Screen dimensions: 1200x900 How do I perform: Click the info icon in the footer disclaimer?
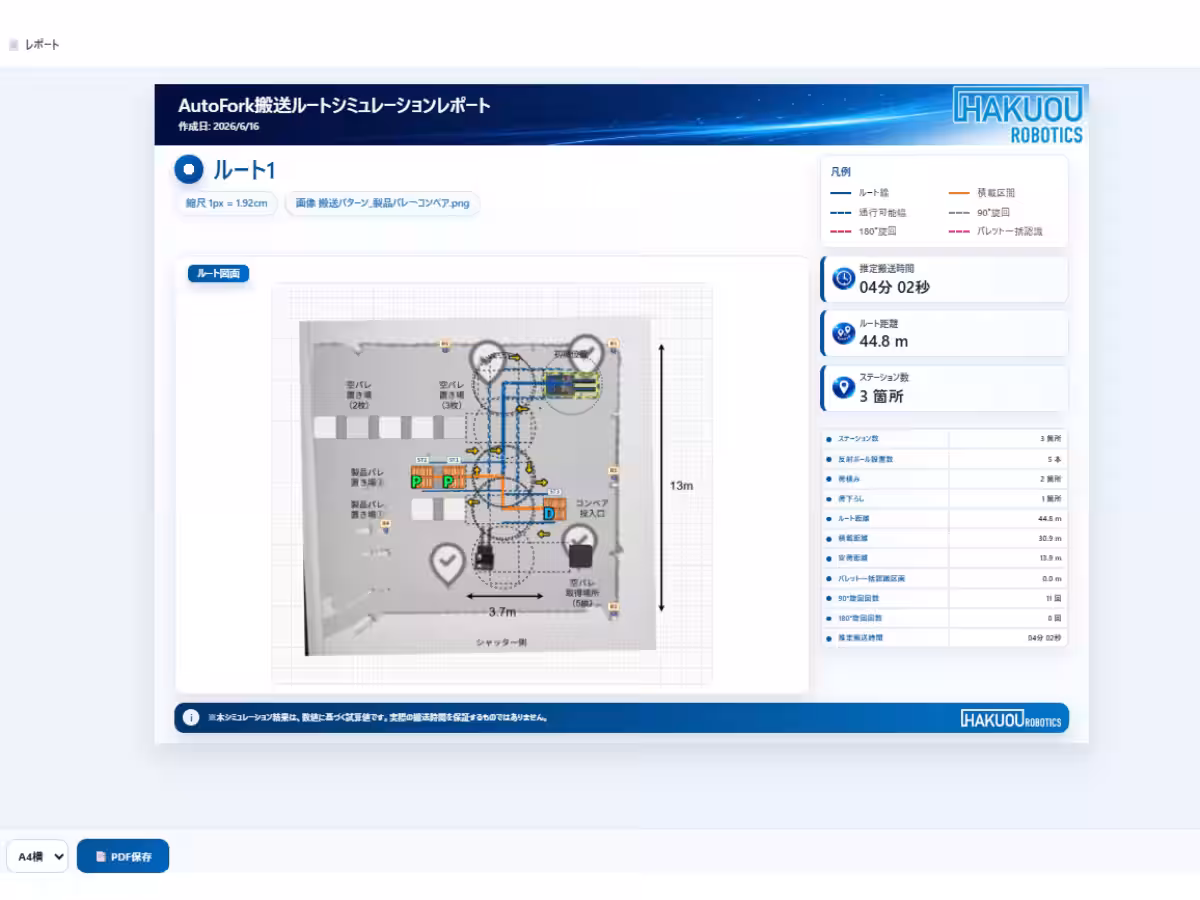click(191, 718)
